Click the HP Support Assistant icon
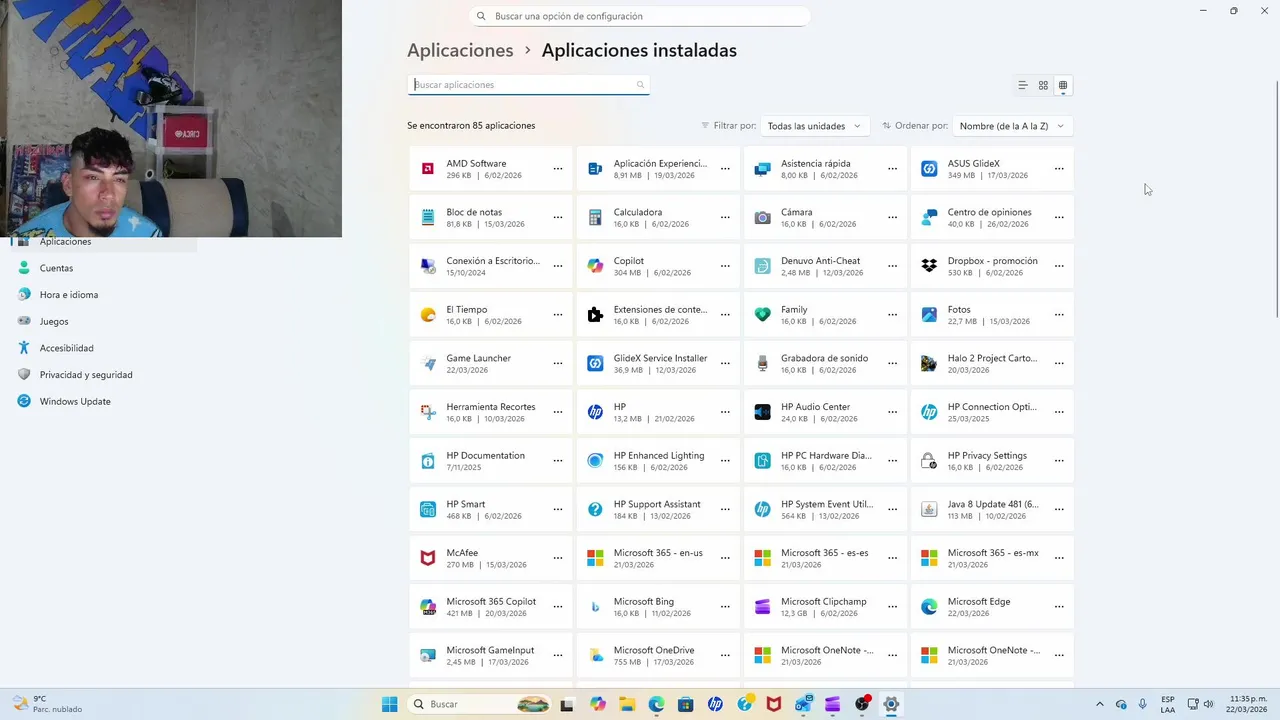1280x720 pixels. tap(595, 509)
